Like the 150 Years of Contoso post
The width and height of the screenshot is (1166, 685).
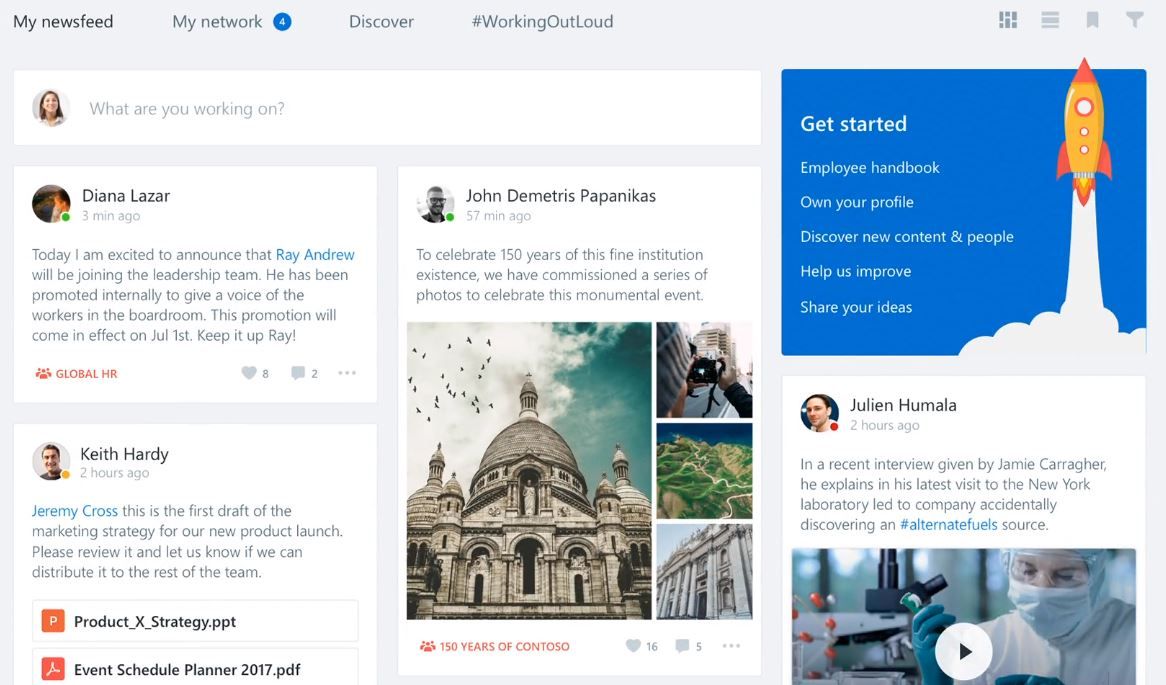tap(633, 646)
